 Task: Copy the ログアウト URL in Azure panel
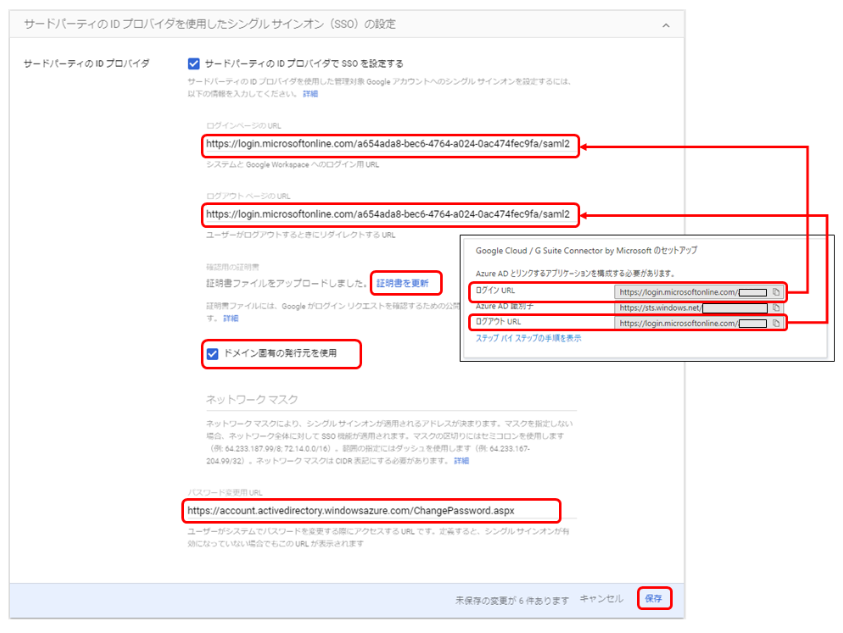pyautogui.click(x=776, y=323)
